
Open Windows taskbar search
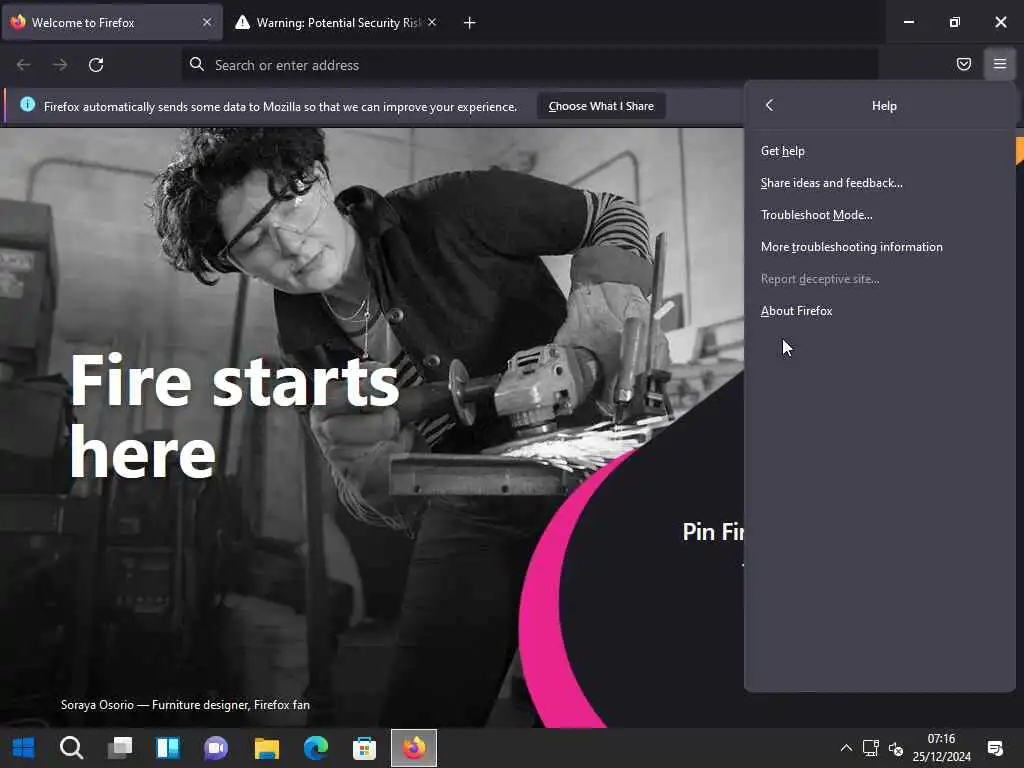pyautogui.click(x=71, y=748)
